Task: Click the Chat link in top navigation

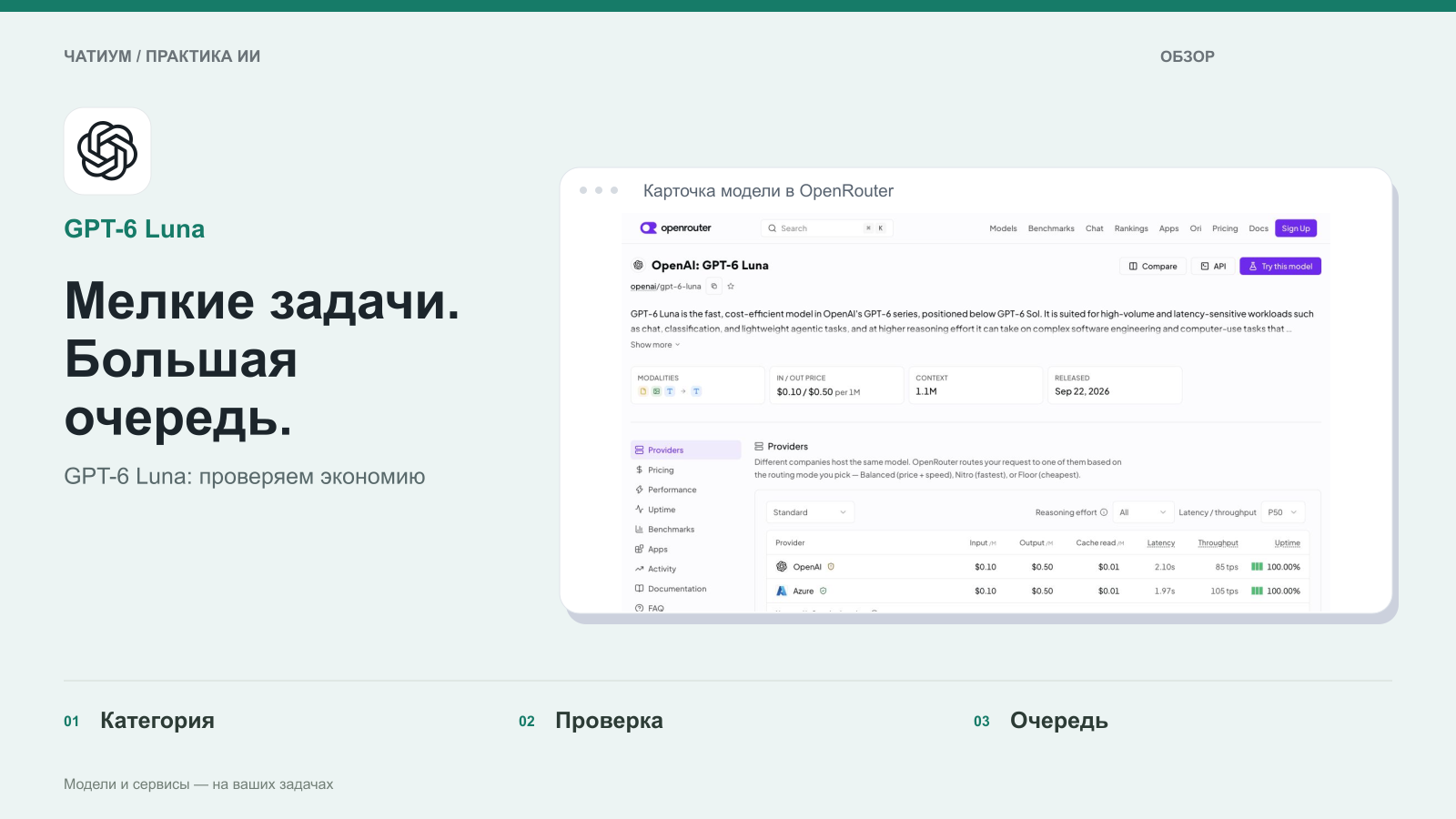Action: (x=1095, y=228)
